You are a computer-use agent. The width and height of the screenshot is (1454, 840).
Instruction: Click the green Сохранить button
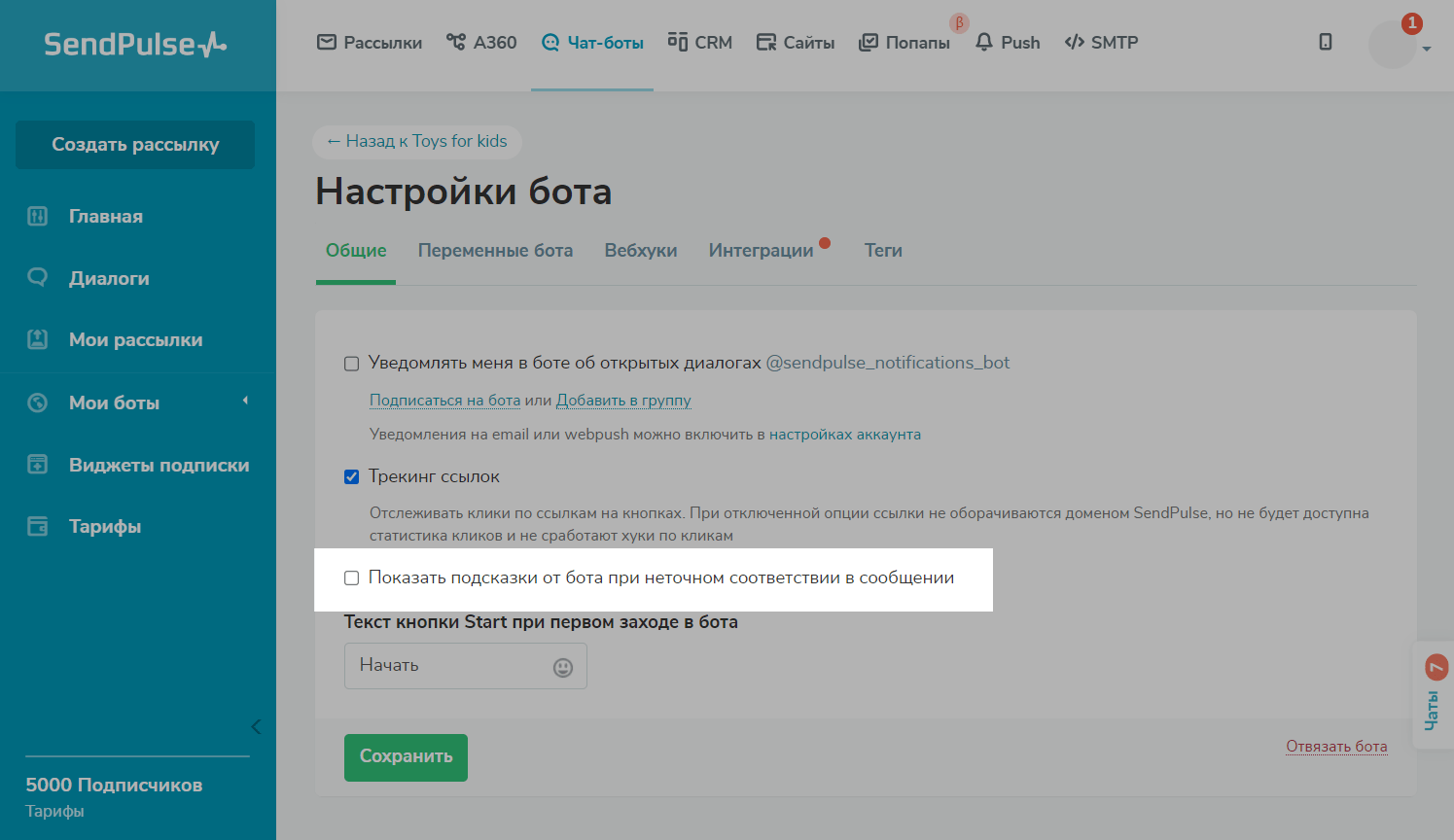click(406, 756)
